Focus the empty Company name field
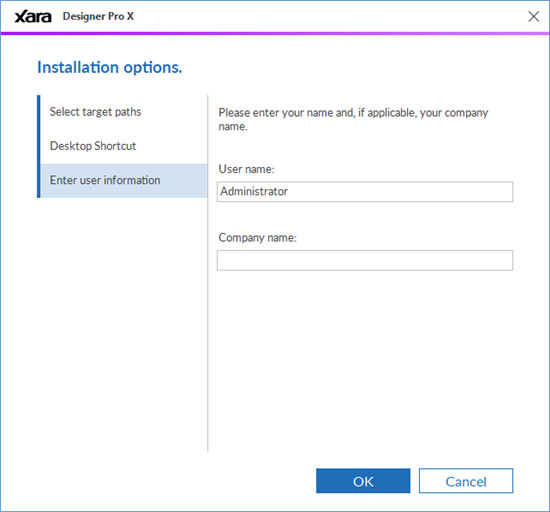550x512 pixels. (x=365, y=260)
